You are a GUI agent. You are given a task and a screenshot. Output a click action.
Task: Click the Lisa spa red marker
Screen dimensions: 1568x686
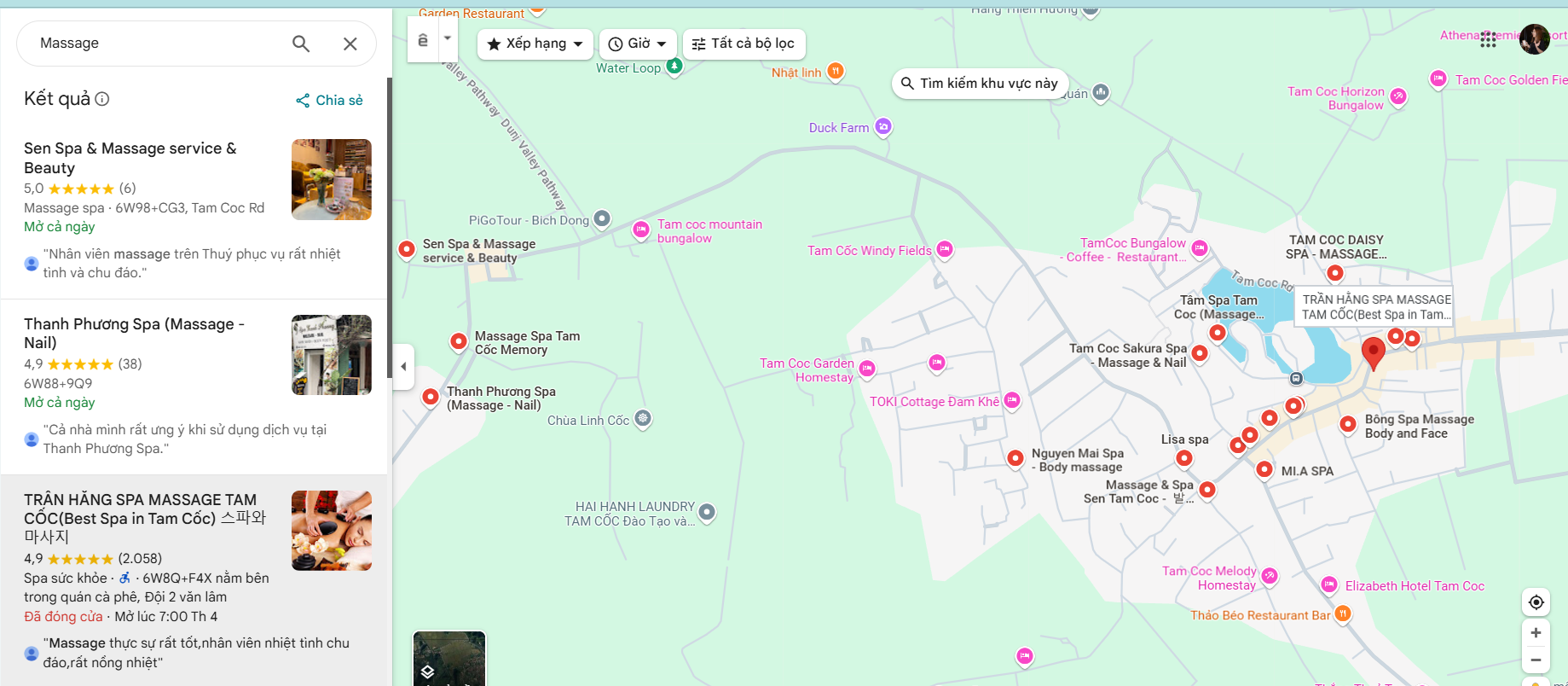[x=1183, y=458]
